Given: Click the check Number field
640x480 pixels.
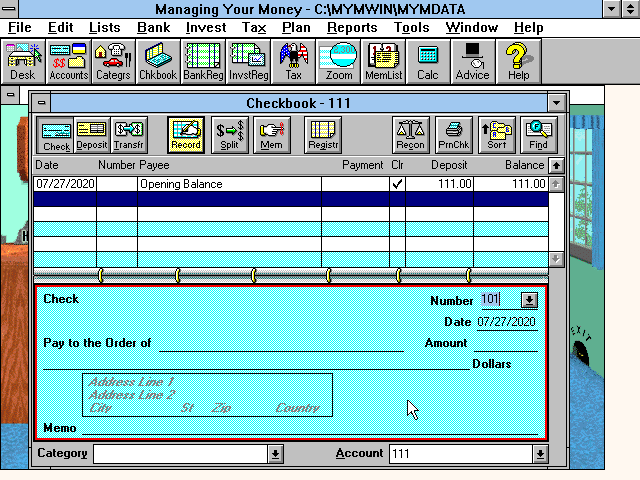Looking at the screenshot, I should click(x=500, y=300).
